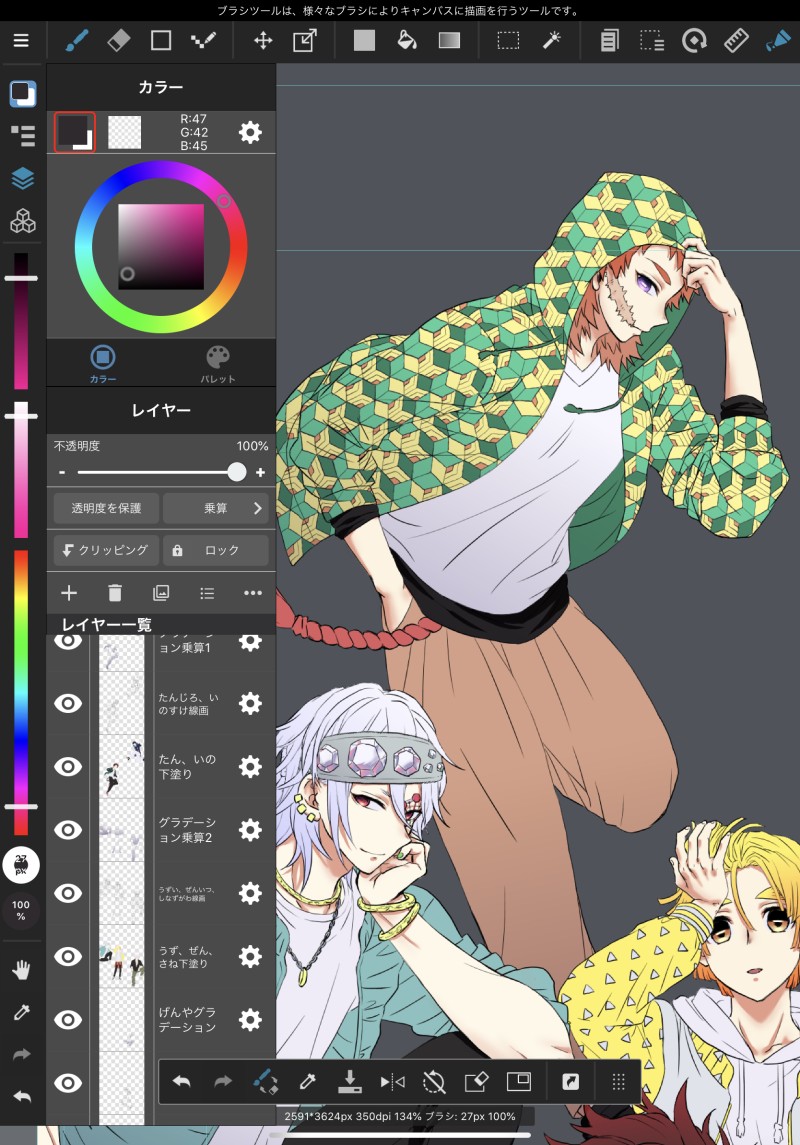Open color panel settings gear
The width and height of the screenshot is (800, 1145).
tap(250, 132)
